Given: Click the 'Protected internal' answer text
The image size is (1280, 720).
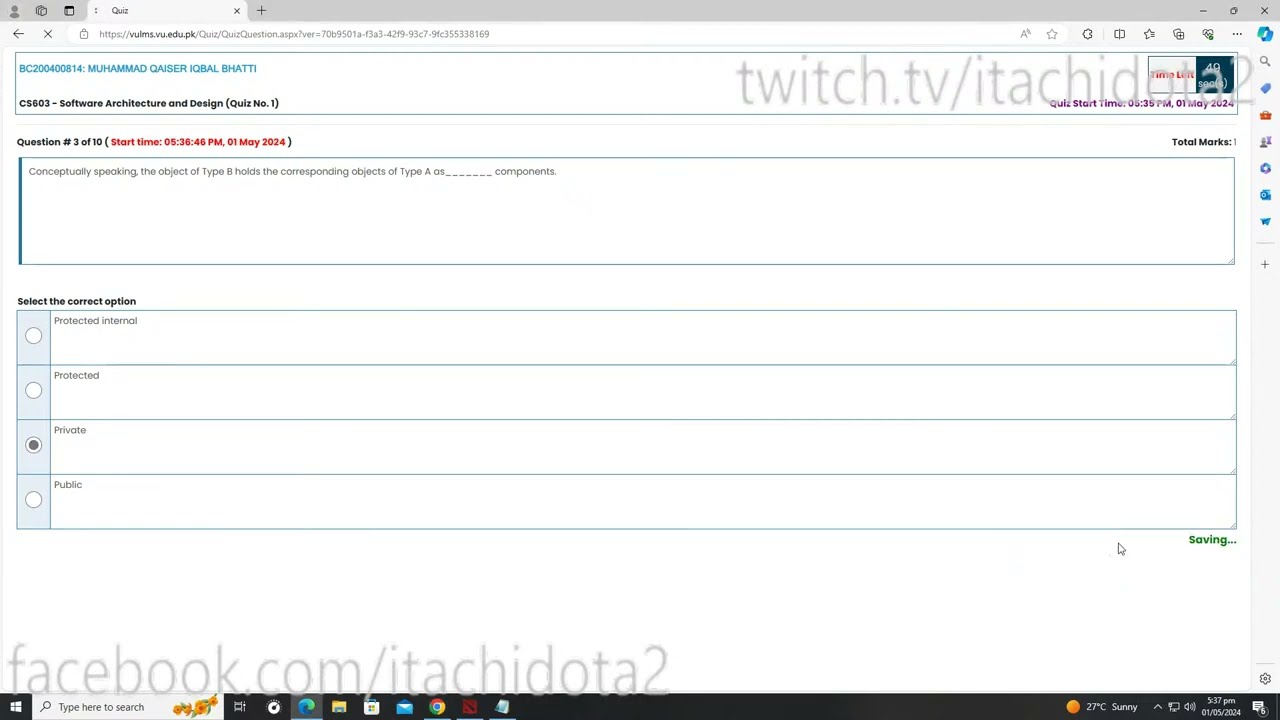Looking at the screenshot, I should pos(95,321).
